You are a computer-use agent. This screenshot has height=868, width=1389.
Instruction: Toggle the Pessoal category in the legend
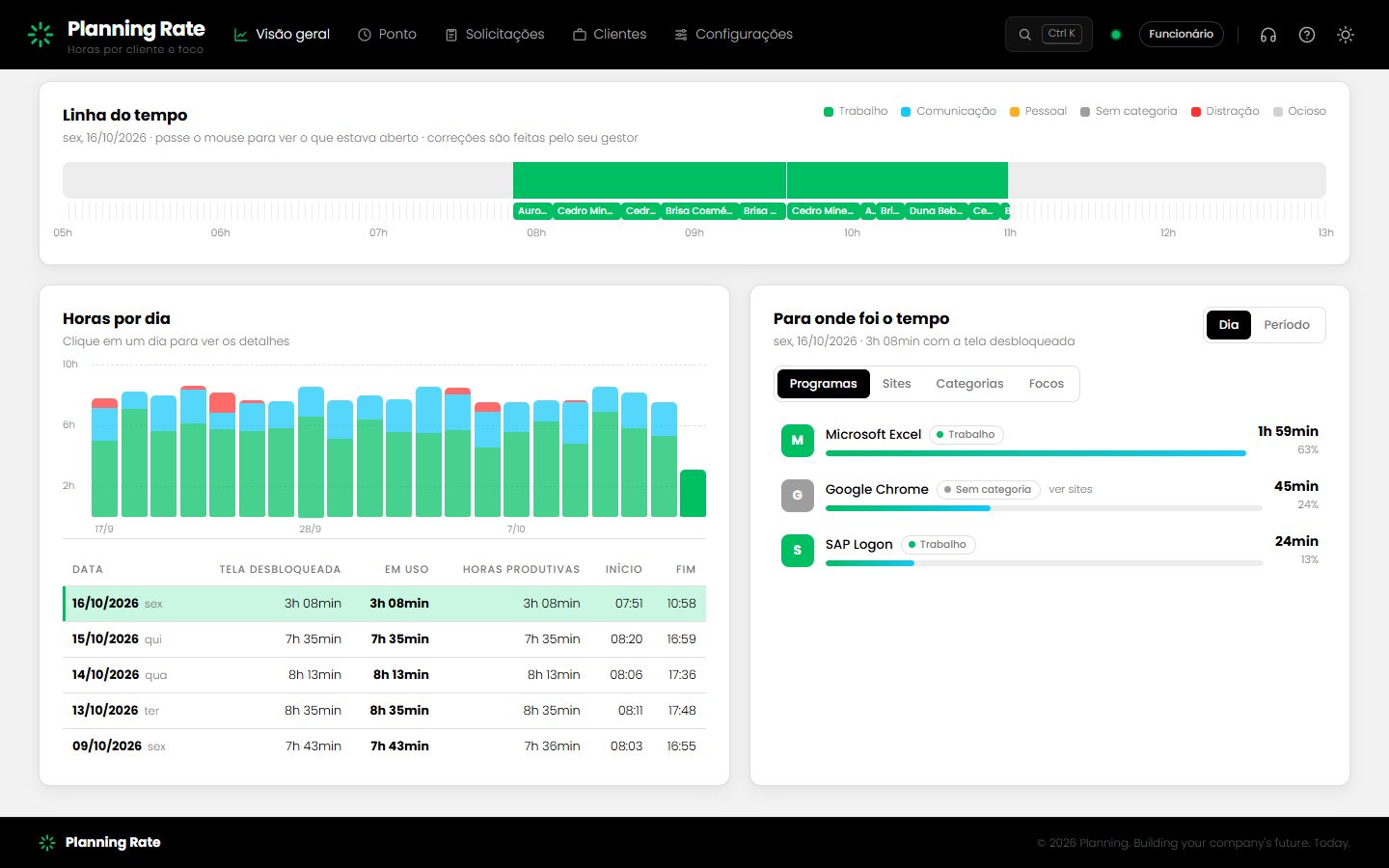coord(1038,111)
